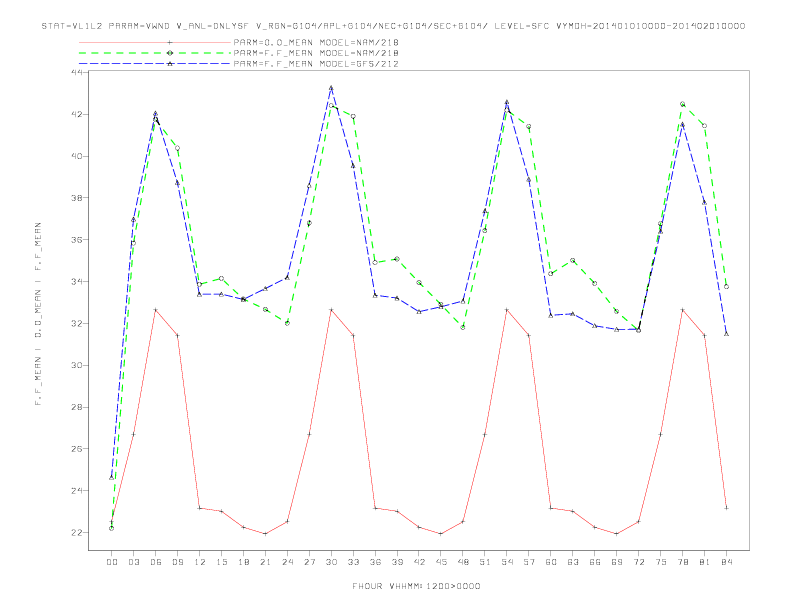Click x-axis tick label 18
Viewport: 792px width, 612px height.
click(x=243, y=562)
